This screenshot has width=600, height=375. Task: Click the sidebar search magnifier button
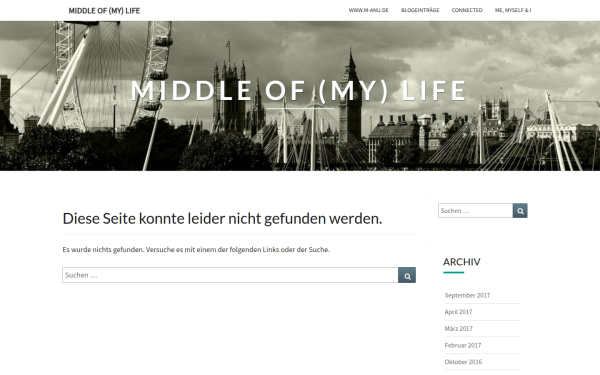520,210
